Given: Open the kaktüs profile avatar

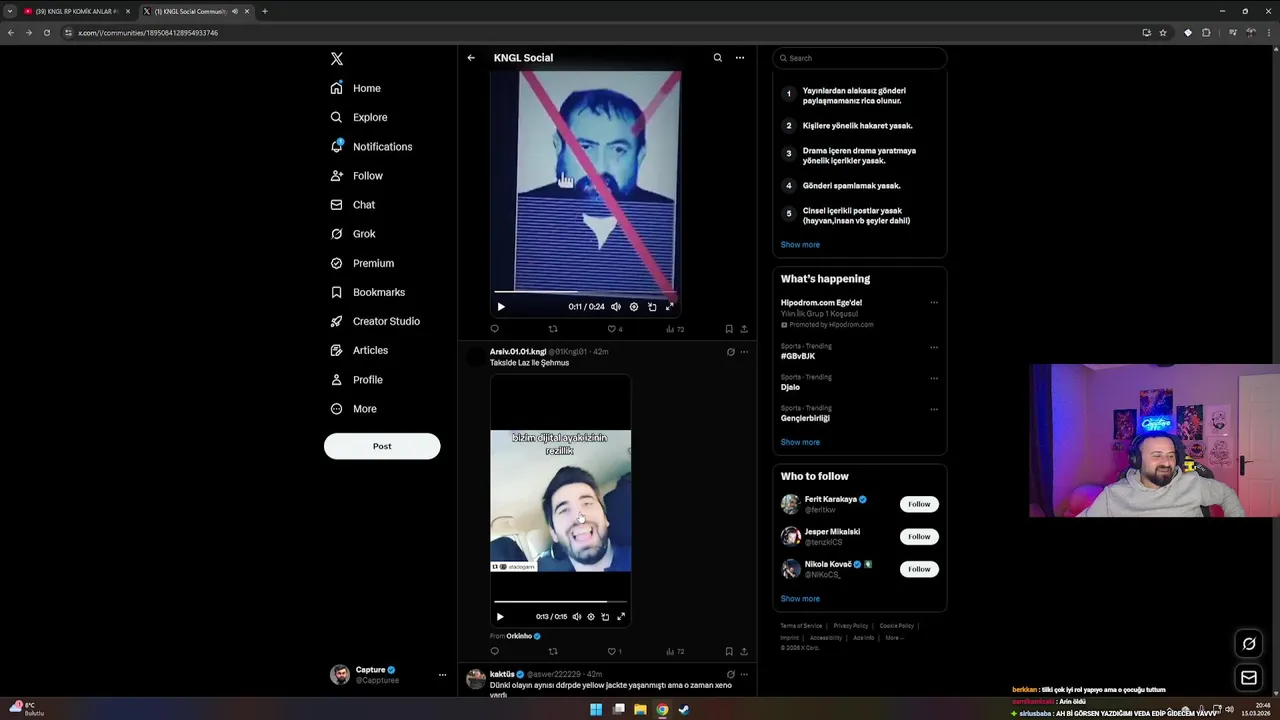Looking at the screenshot, I should (476, 680).
